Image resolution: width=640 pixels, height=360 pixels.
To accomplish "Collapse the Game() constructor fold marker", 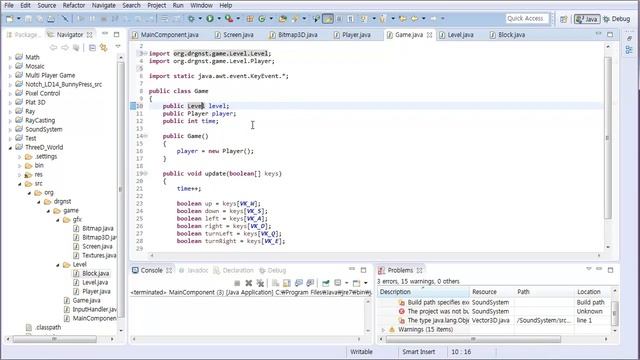I will (146, 136).
